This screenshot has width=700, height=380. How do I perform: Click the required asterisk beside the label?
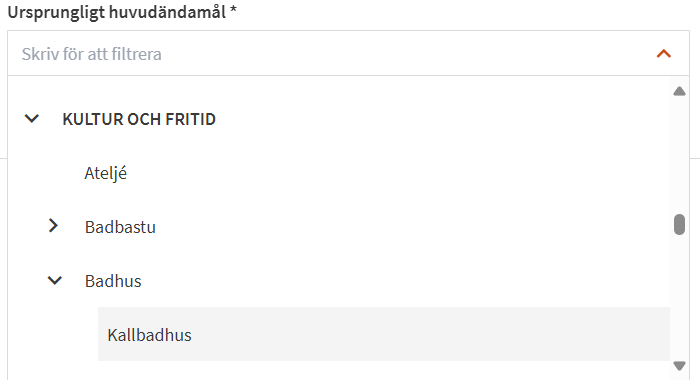click(233, 11)
